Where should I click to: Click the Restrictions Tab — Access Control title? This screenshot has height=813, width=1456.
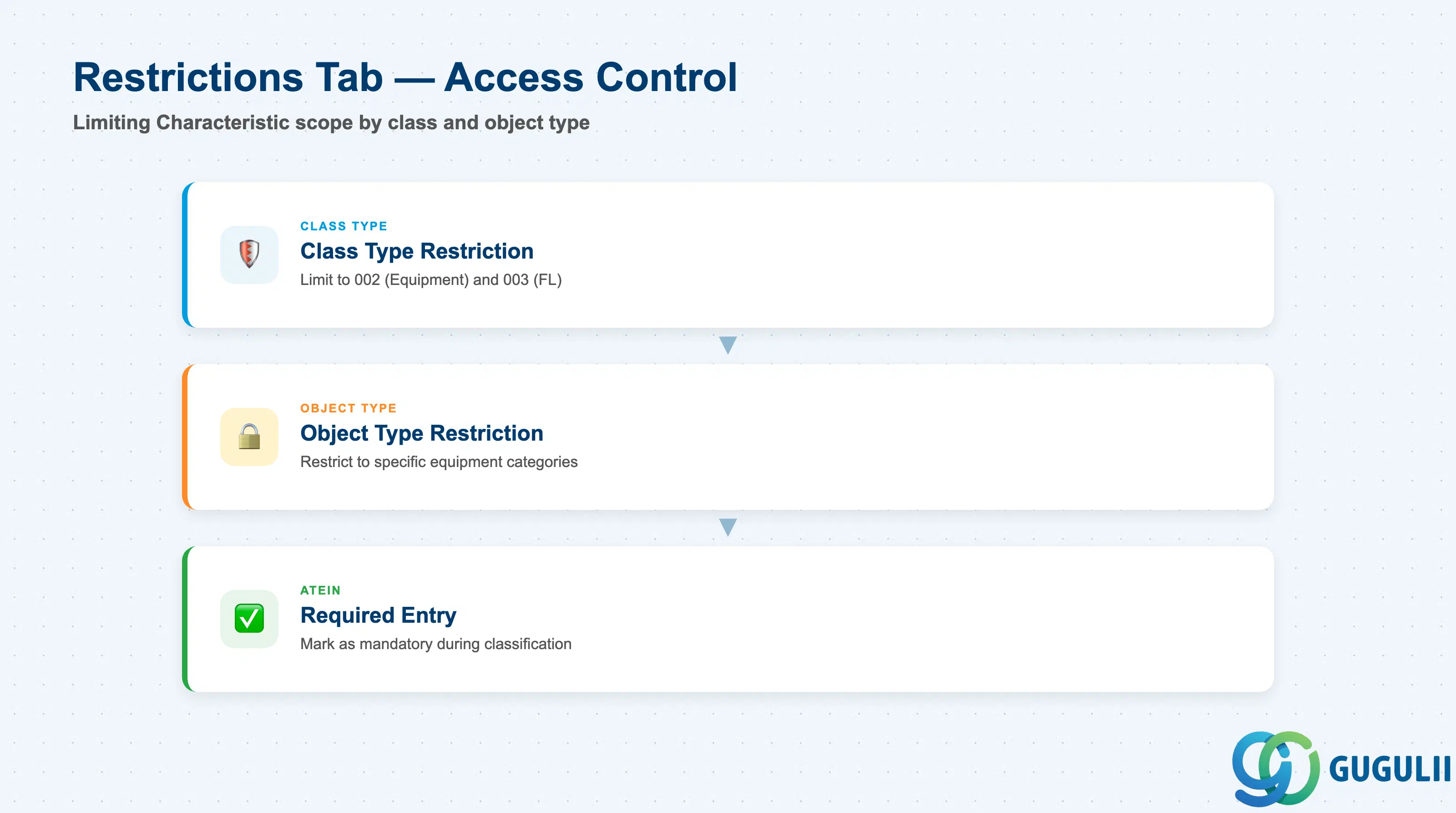tap(405, 77)
